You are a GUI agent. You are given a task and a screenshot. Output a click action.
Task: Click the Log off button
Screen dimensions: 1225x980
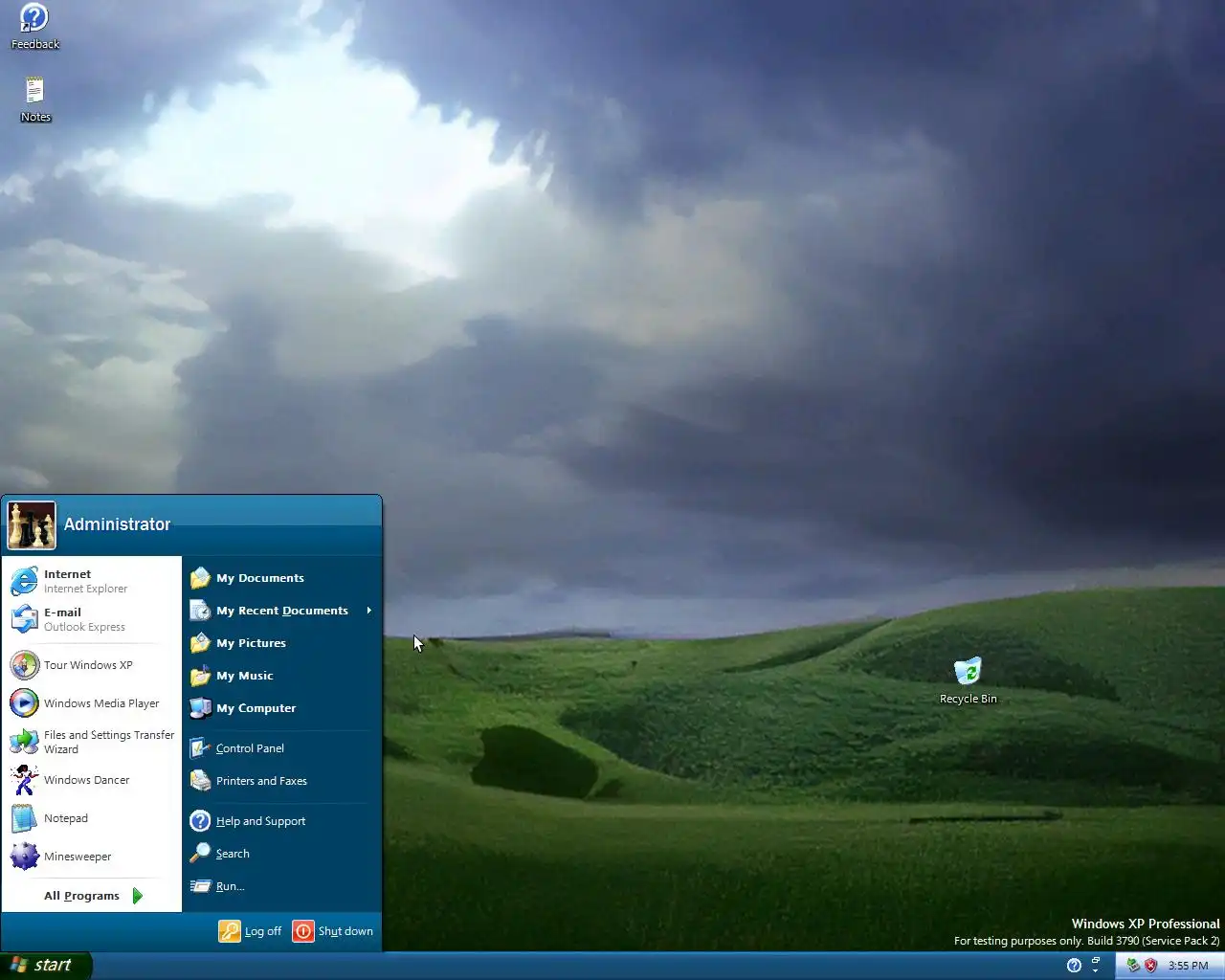[x=251, y=931]
